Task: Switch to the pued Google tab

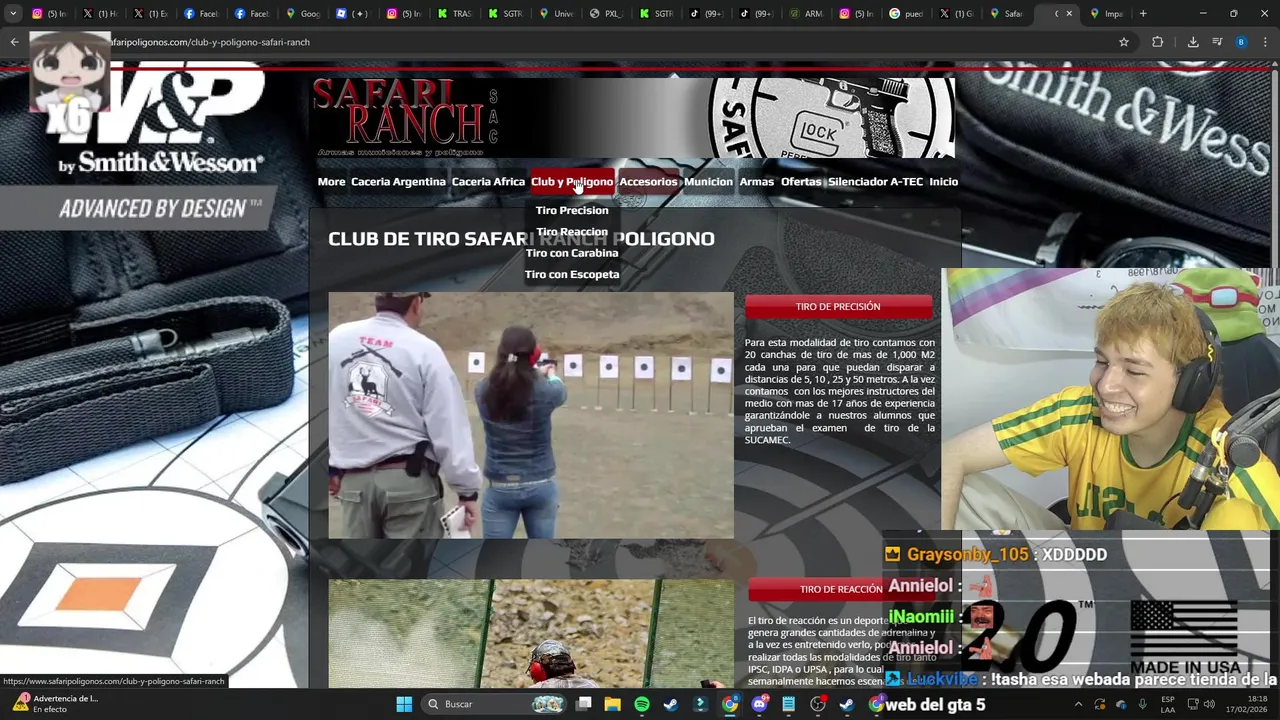Action: coord(907,14)
